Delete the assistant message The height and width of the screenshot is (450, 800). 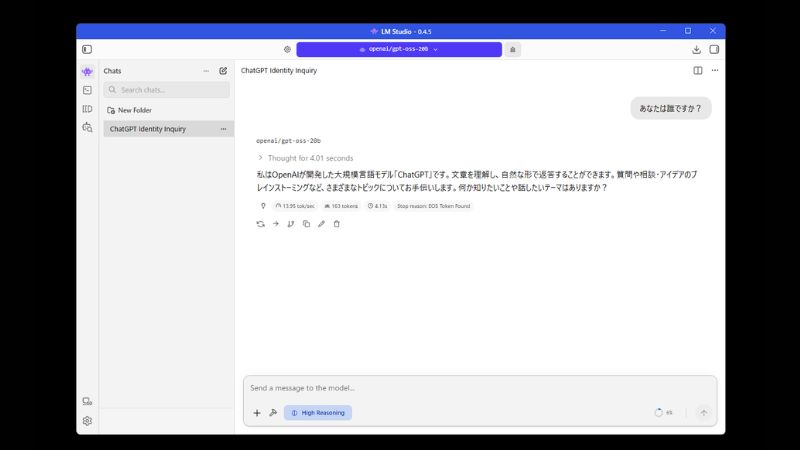coord(337,224)
